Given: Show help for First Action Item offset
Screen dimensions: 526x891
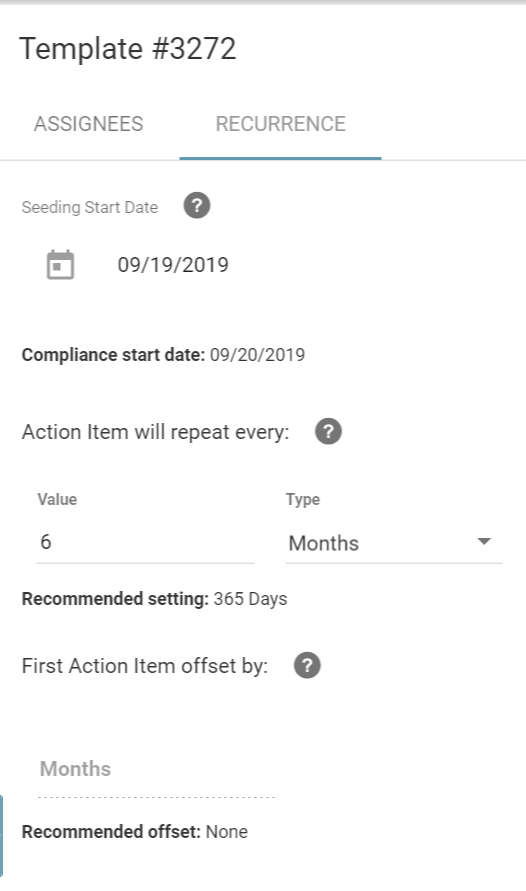Looking at the screenshot, I should (307, 665).
